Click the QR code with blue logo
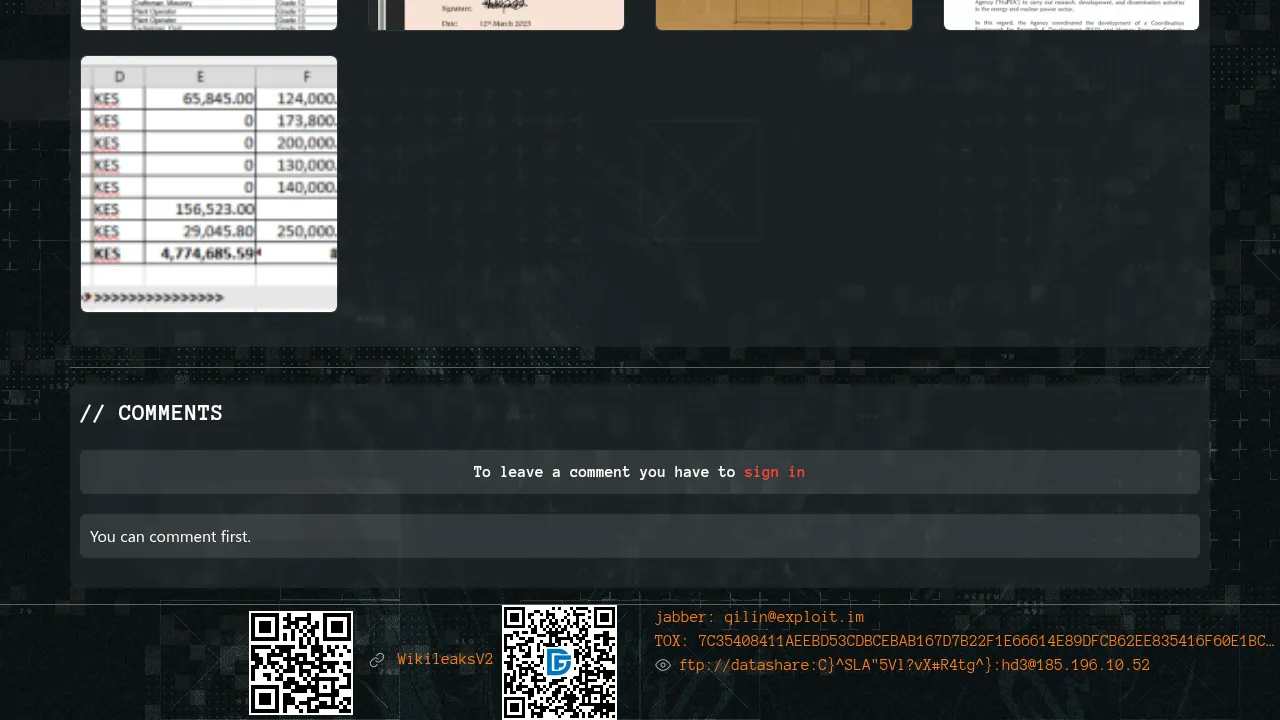The width and height of the screenshot is (1280, 720). (559, 663)
